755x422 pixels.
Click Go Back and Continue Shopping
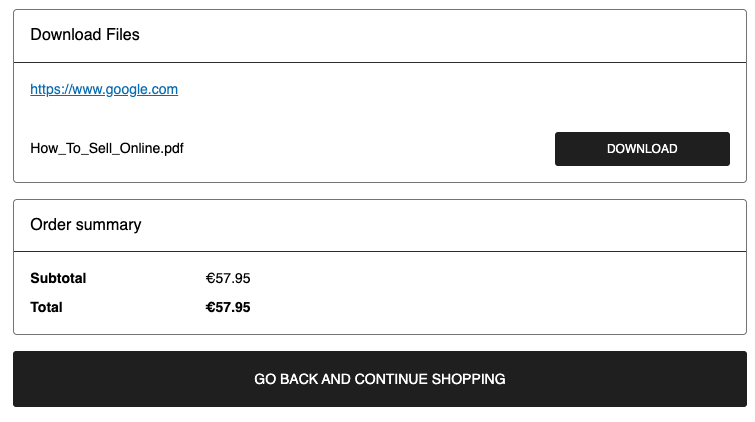[379, 379]
